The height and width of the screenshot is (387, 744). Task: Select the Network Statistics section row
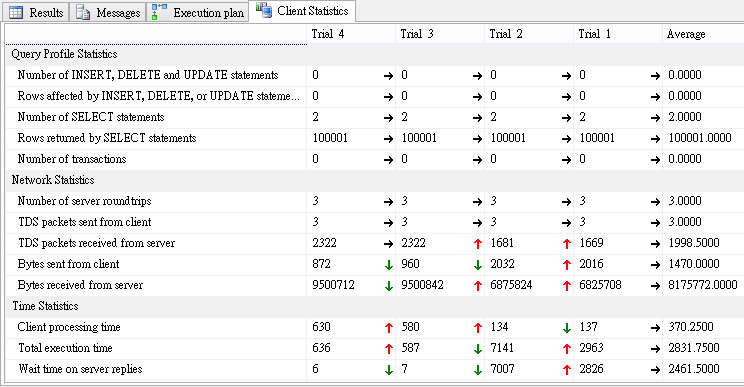tap(375, 180)
